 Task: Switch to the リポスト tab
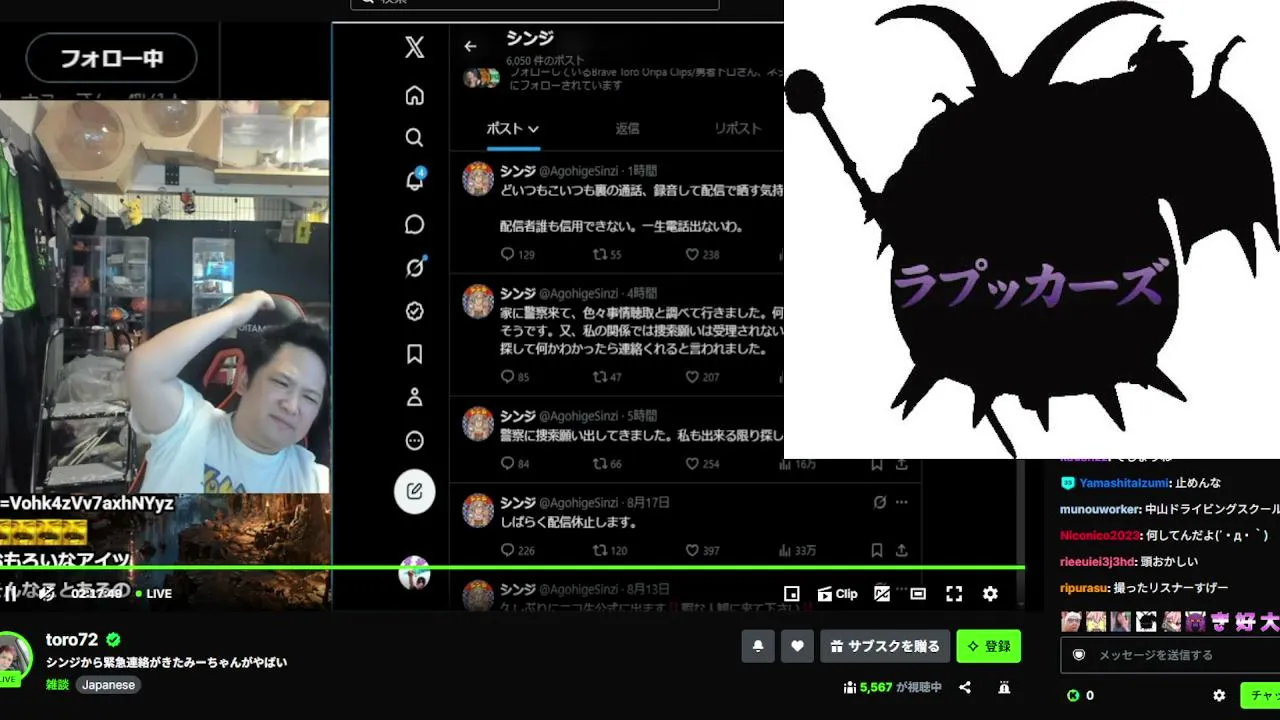[738, 128]
